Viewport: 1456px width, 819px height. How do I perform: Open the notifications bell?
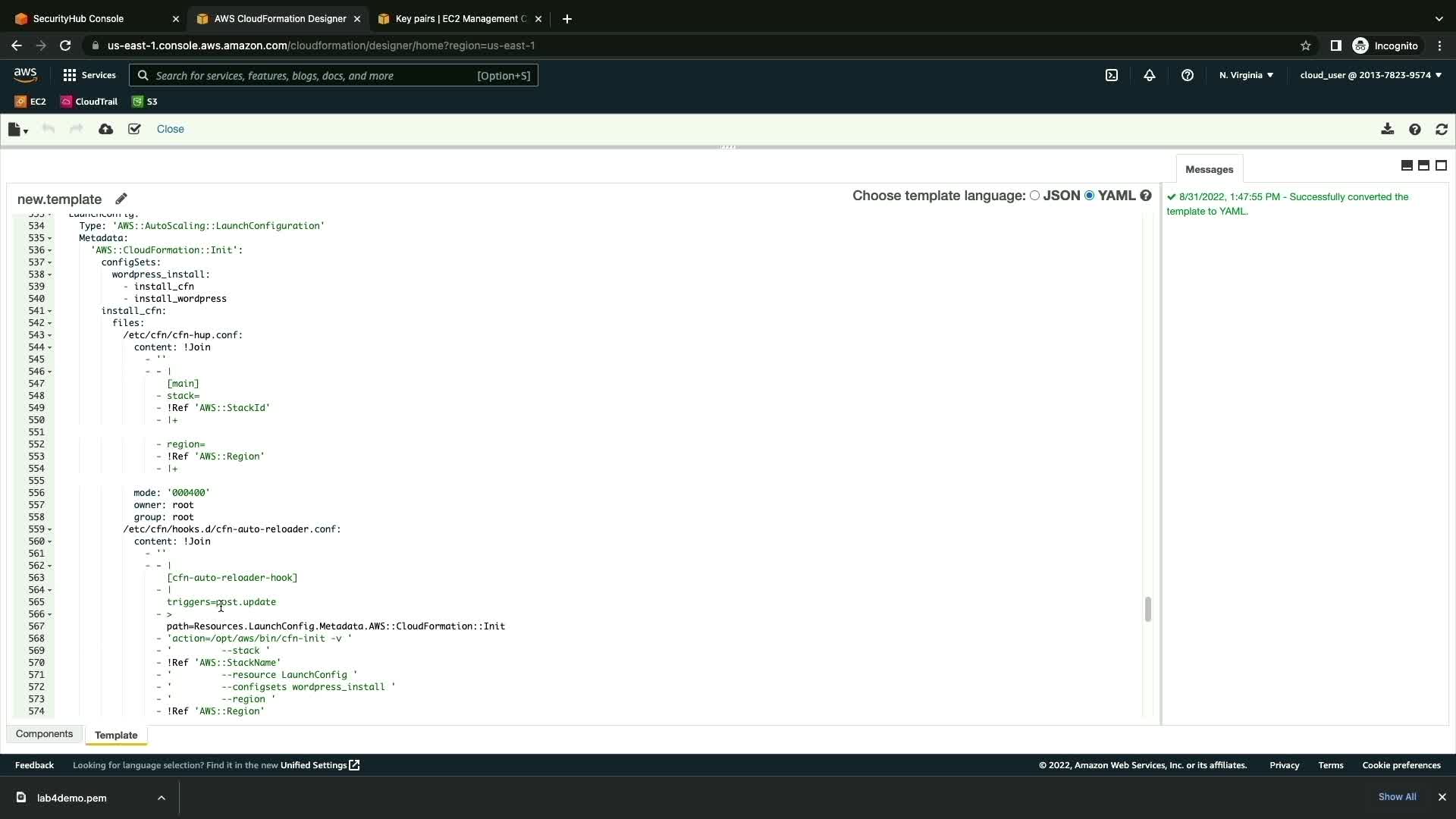pos(1150,75)
